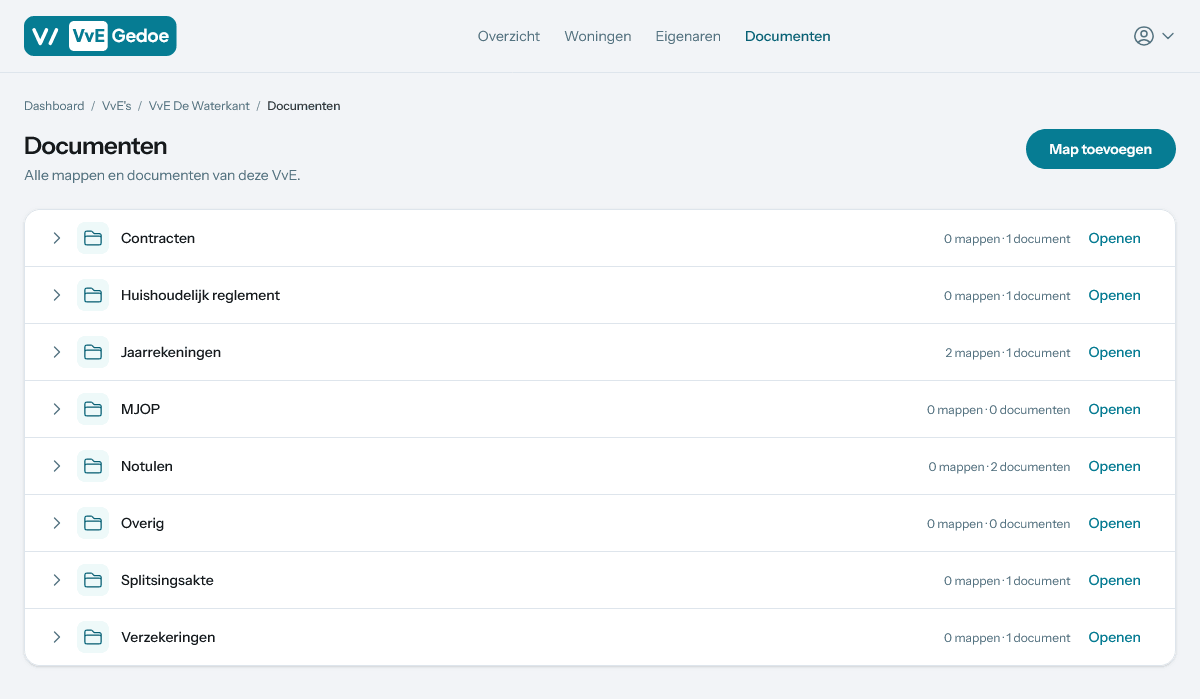Click the Contracten folder icon
This screenshot has height=699, width=1200.
[93, 238]
